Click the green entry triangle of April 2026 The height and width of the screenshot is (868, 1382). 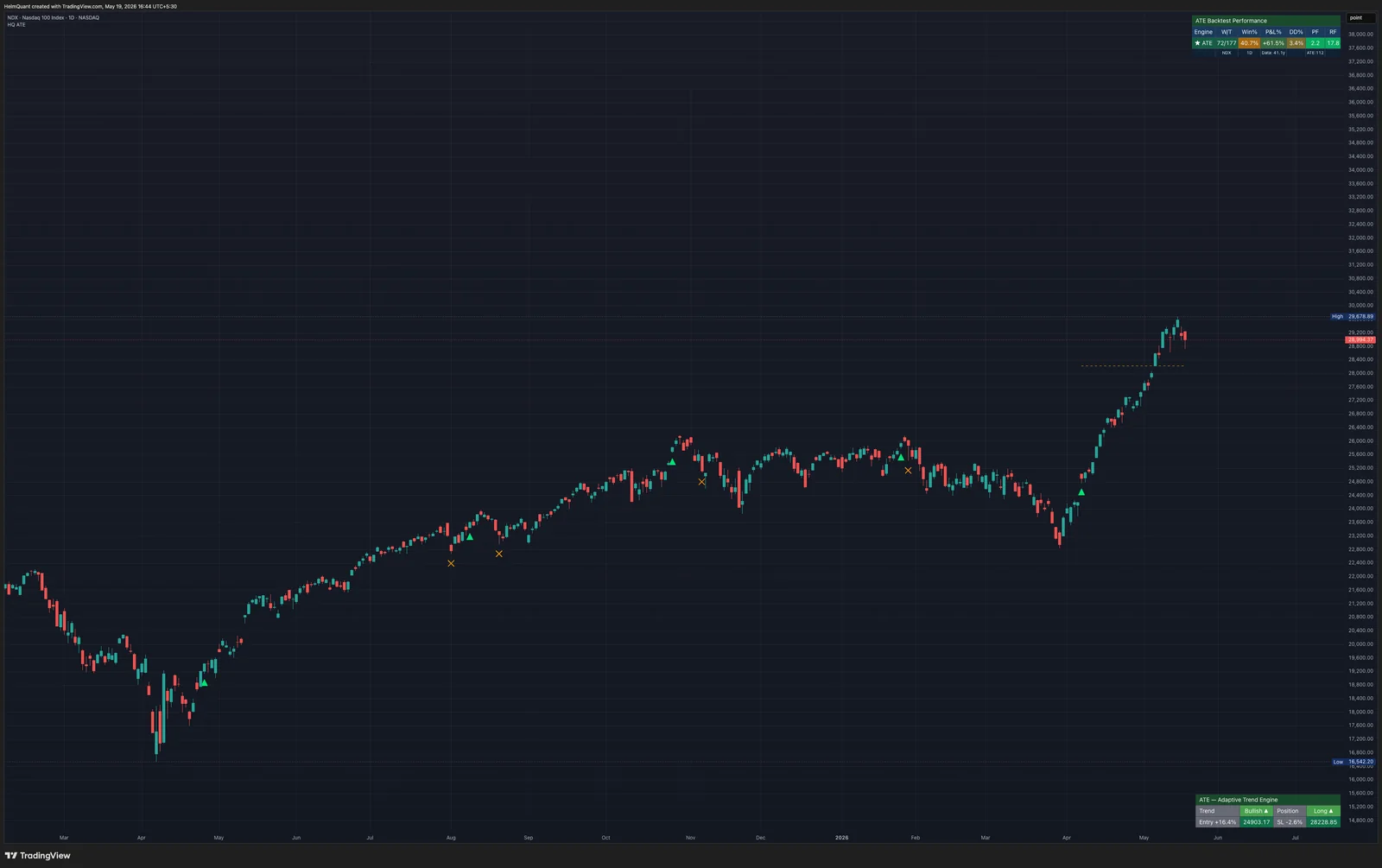[1081, 492]
